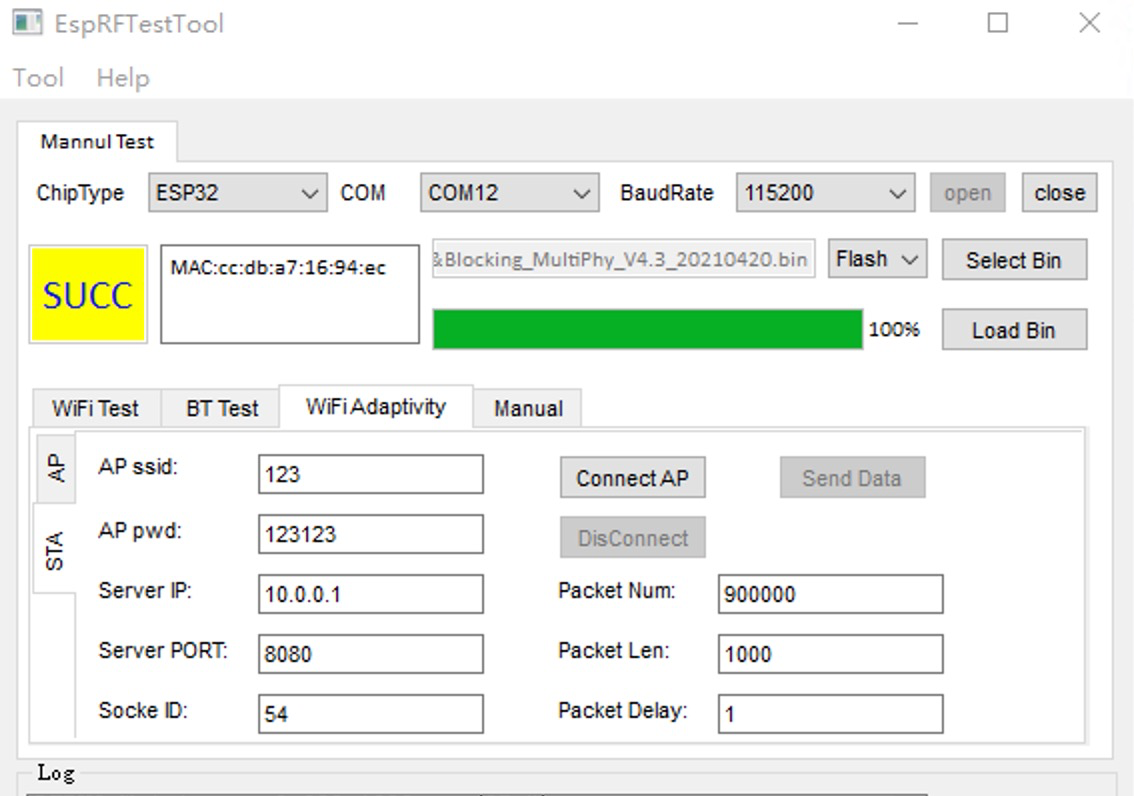Click the Select Bin button
1134x796 pixels.
1014,260
